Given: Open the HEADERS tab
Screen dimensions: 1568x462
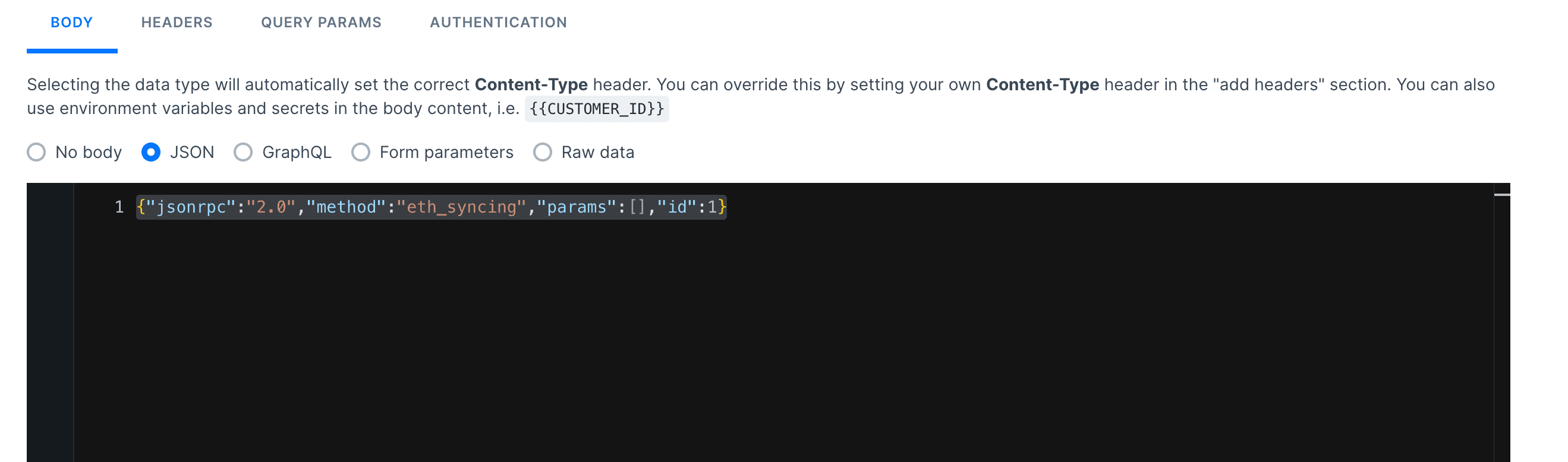Looking at the screenshot, I should tap(177, 23).
